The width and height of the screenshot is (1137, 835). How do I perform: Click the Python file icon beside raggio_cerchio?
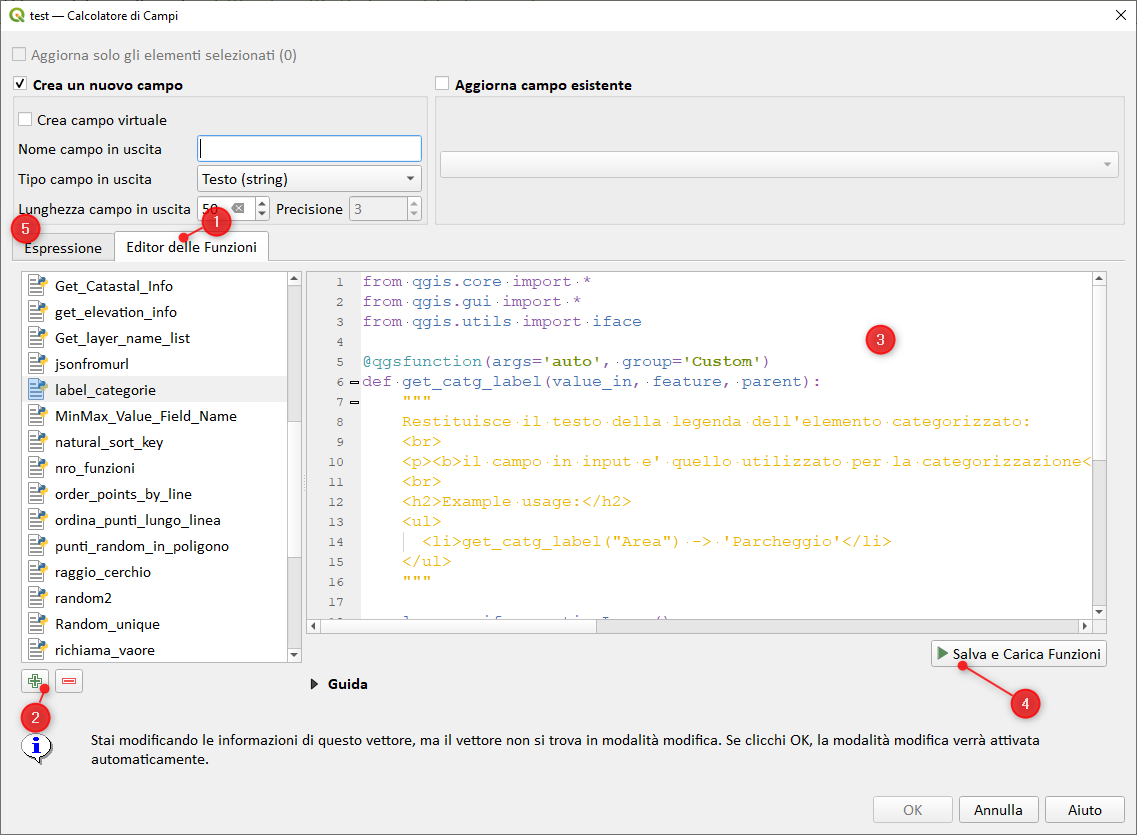(38, 572)
